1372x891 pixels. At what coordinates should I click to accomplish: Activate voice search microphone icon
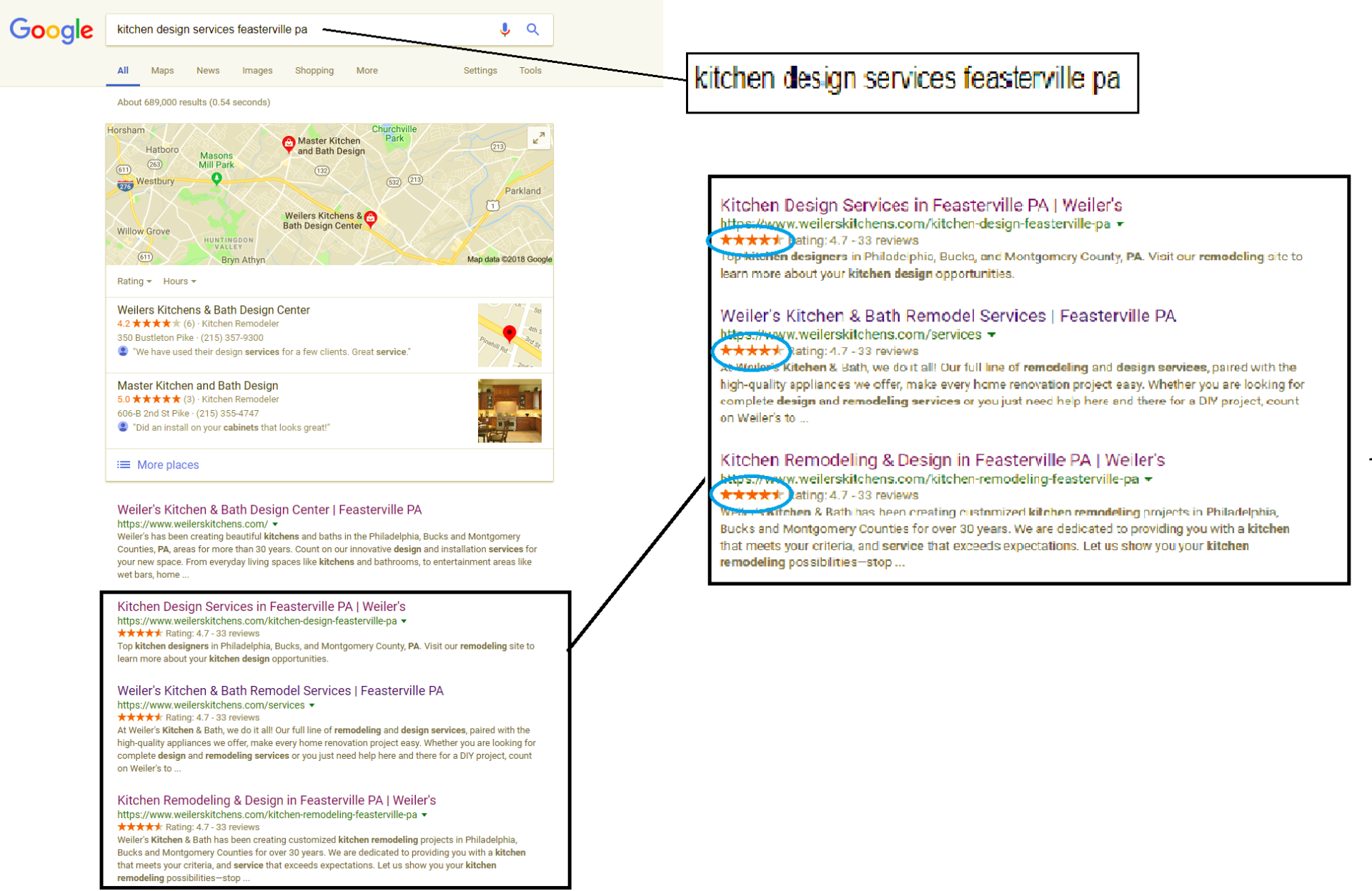click(504, 29)
